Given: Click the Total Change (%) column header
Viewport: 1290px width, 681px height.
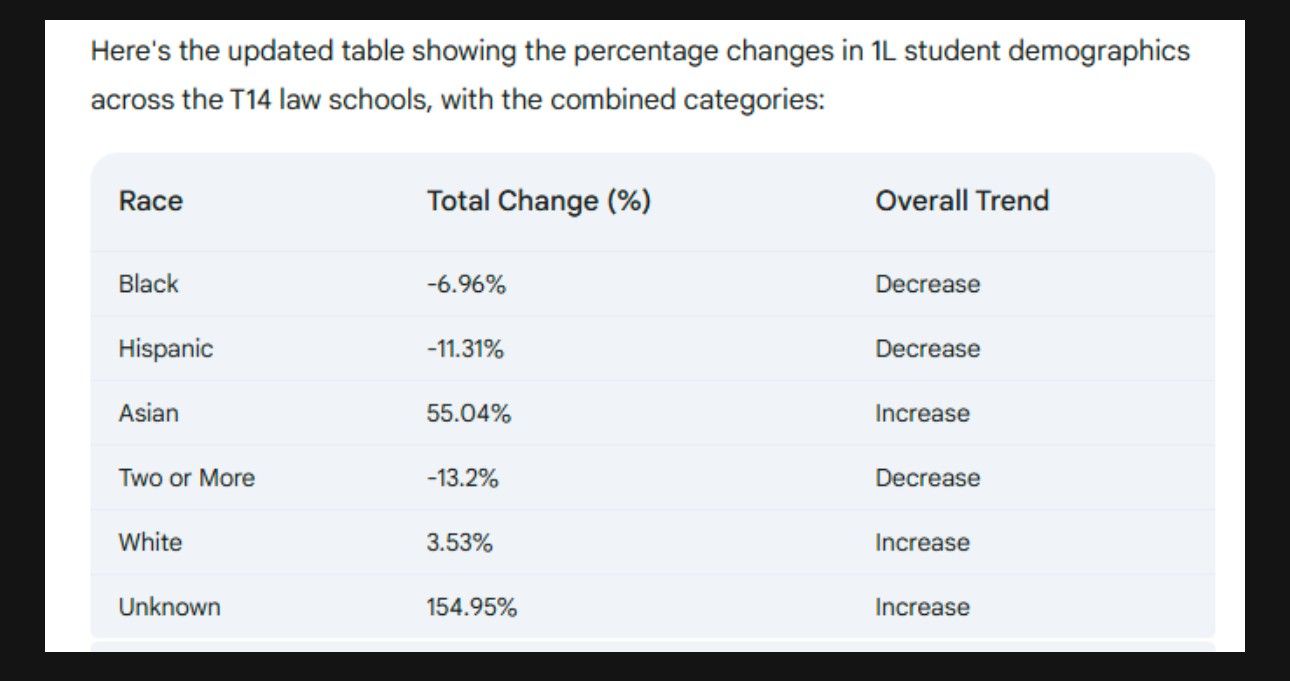Looking at the screenshot, I should click(539, 201).
